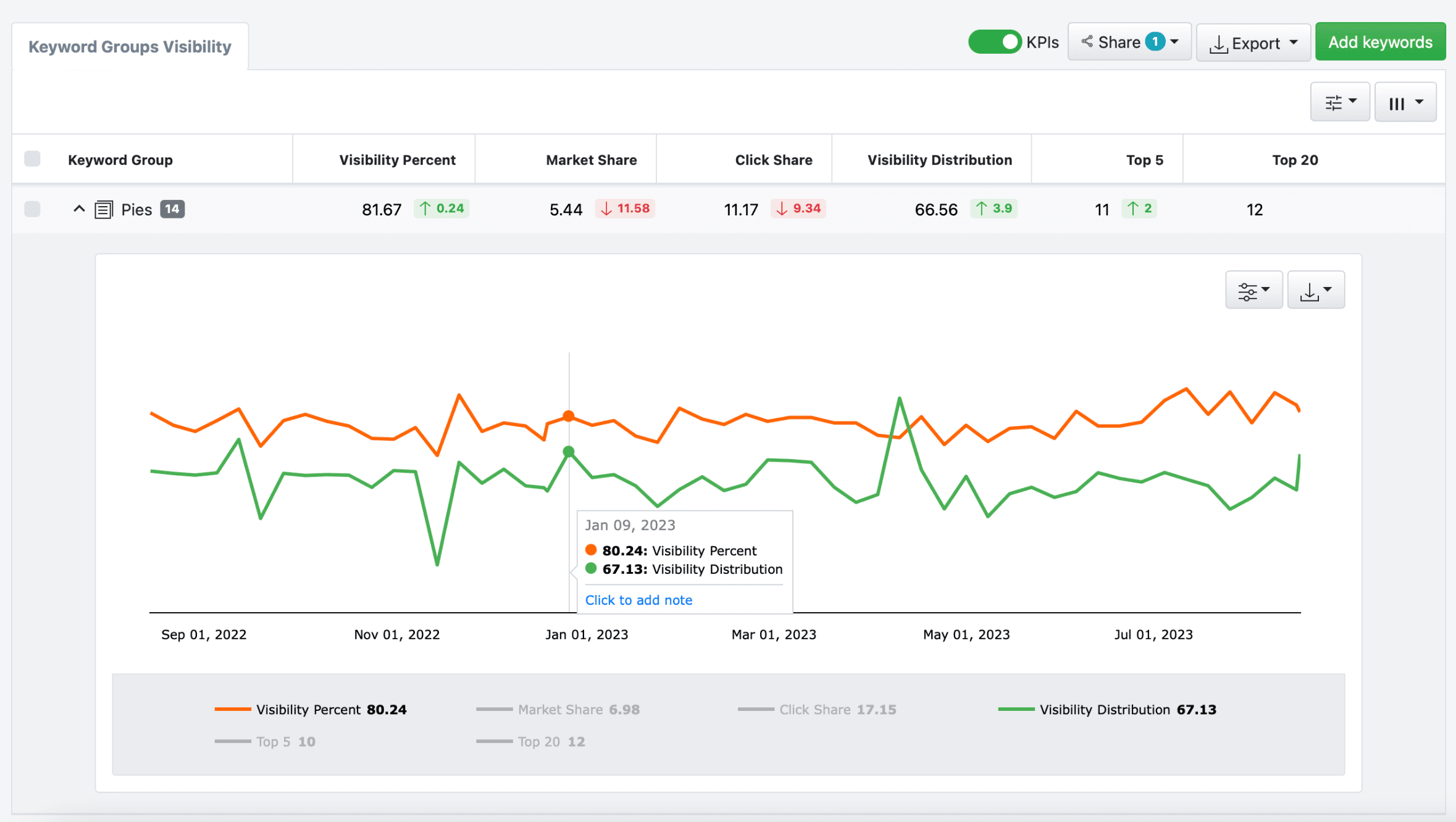
Task: Click the Pies keyword group list icon
Action: click(103, 210)
